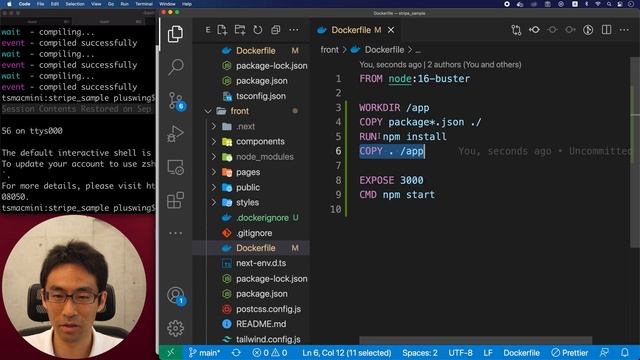Click the git commit graph icon in toolbar
Image resolution: width=640 pixels, height=360 pixels.
pyautogui.click(x=534, y=30)
